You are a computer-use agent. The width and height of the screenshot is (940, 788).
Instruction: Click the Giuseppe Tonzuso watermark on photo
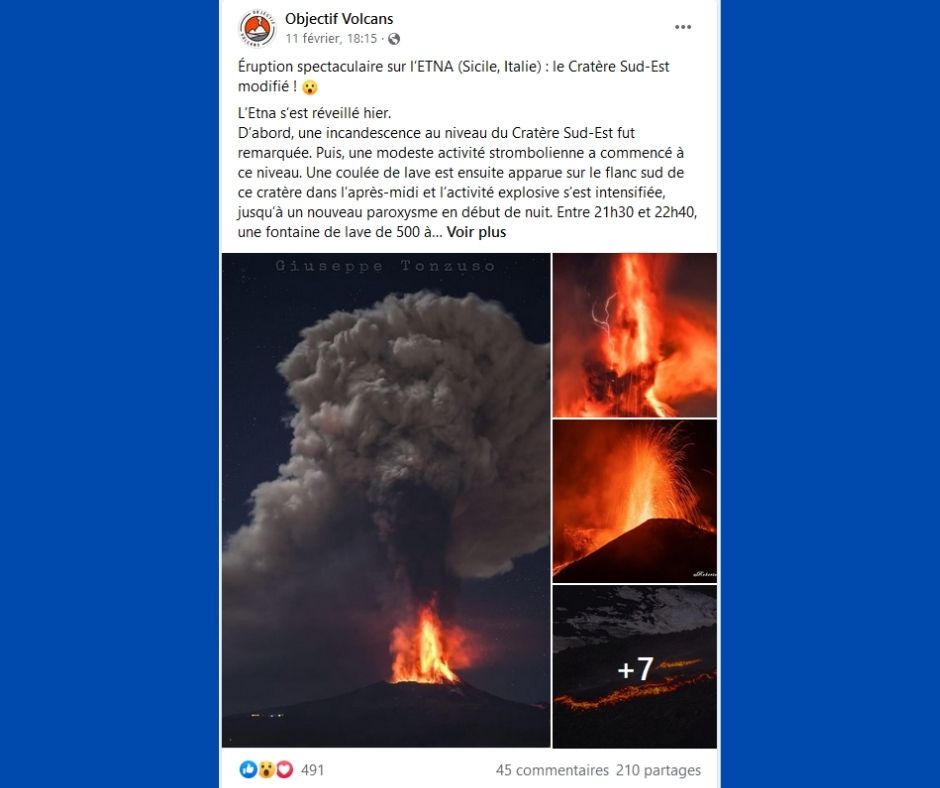[385, 266]
